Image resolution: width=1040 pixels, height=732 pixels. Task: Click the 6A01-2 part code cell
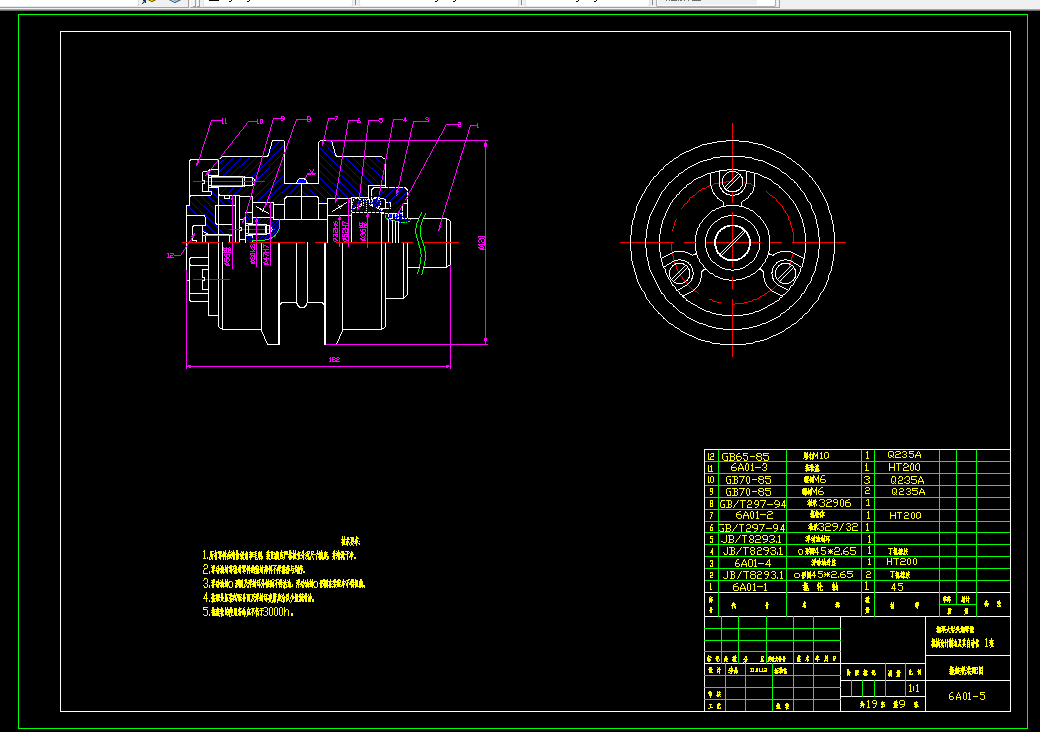coord(754,515)
